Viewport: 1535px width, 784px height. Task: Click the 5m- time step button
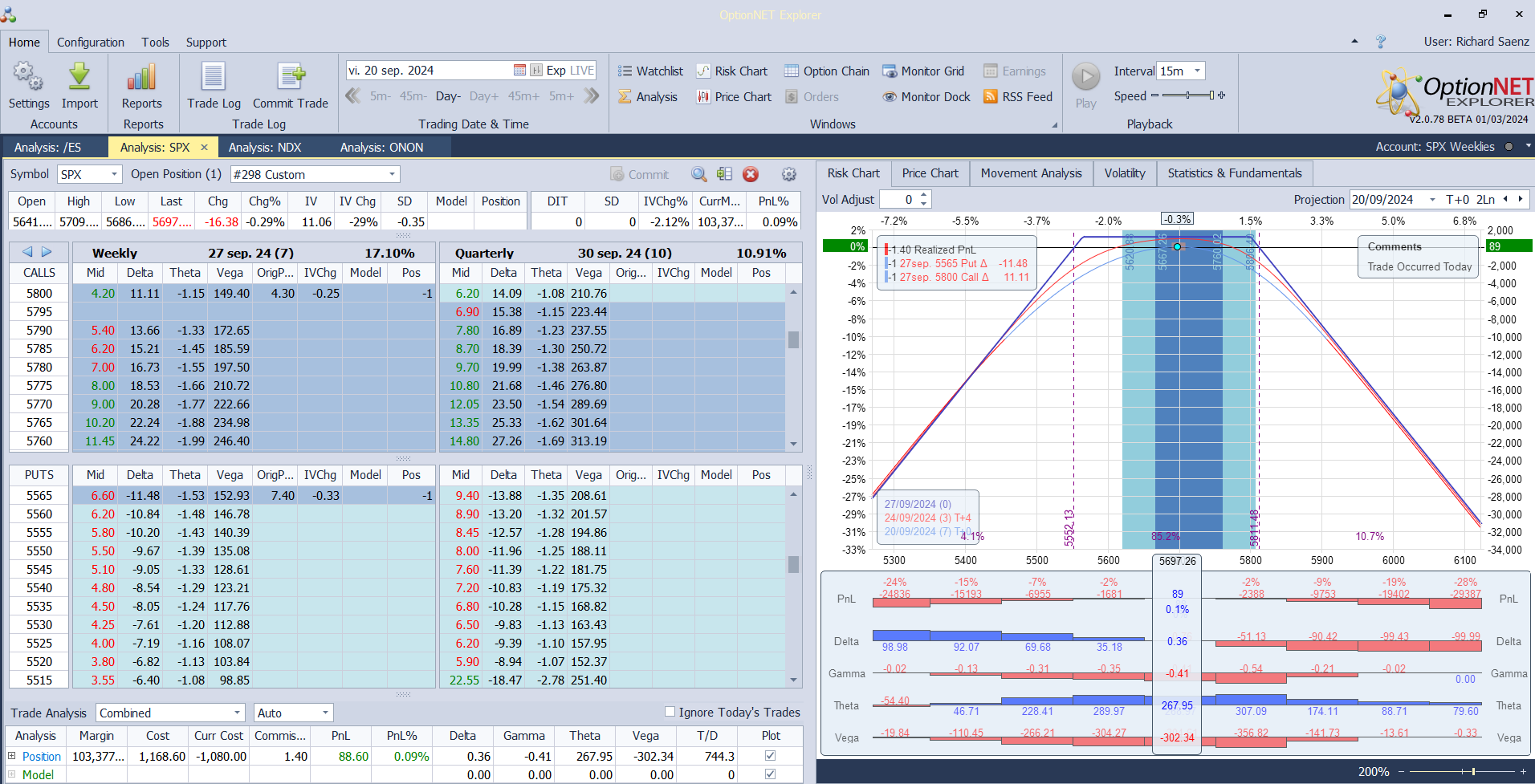(x=381, y=96)
